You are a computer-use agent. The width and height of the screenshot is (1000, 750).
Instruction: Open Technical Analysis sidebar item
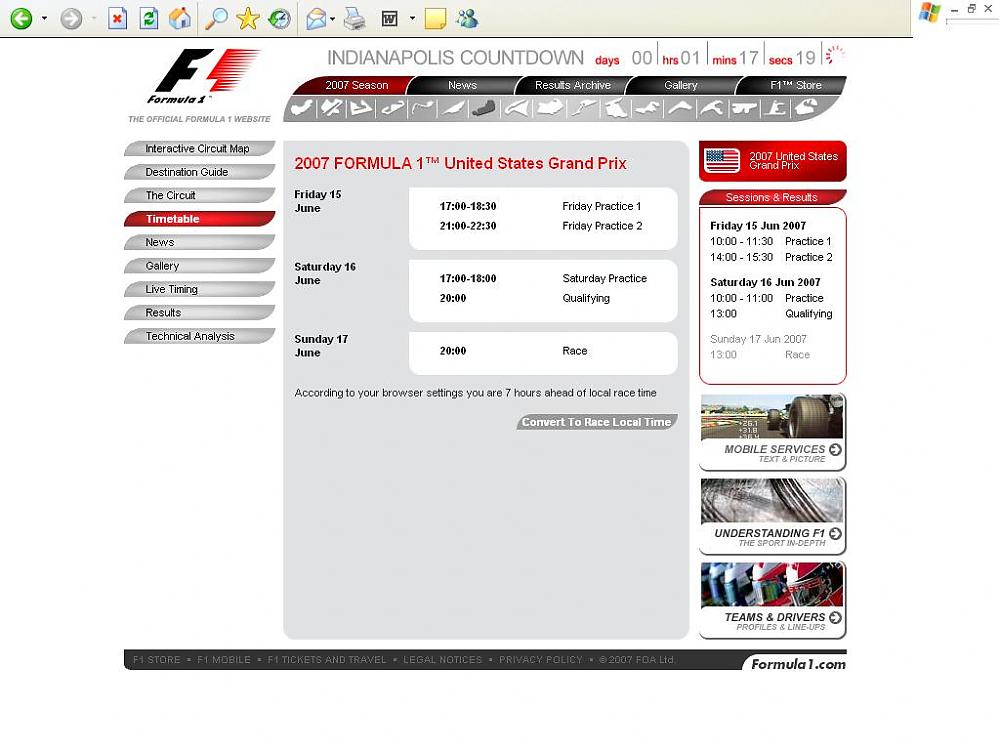click(x=200, y=336)
